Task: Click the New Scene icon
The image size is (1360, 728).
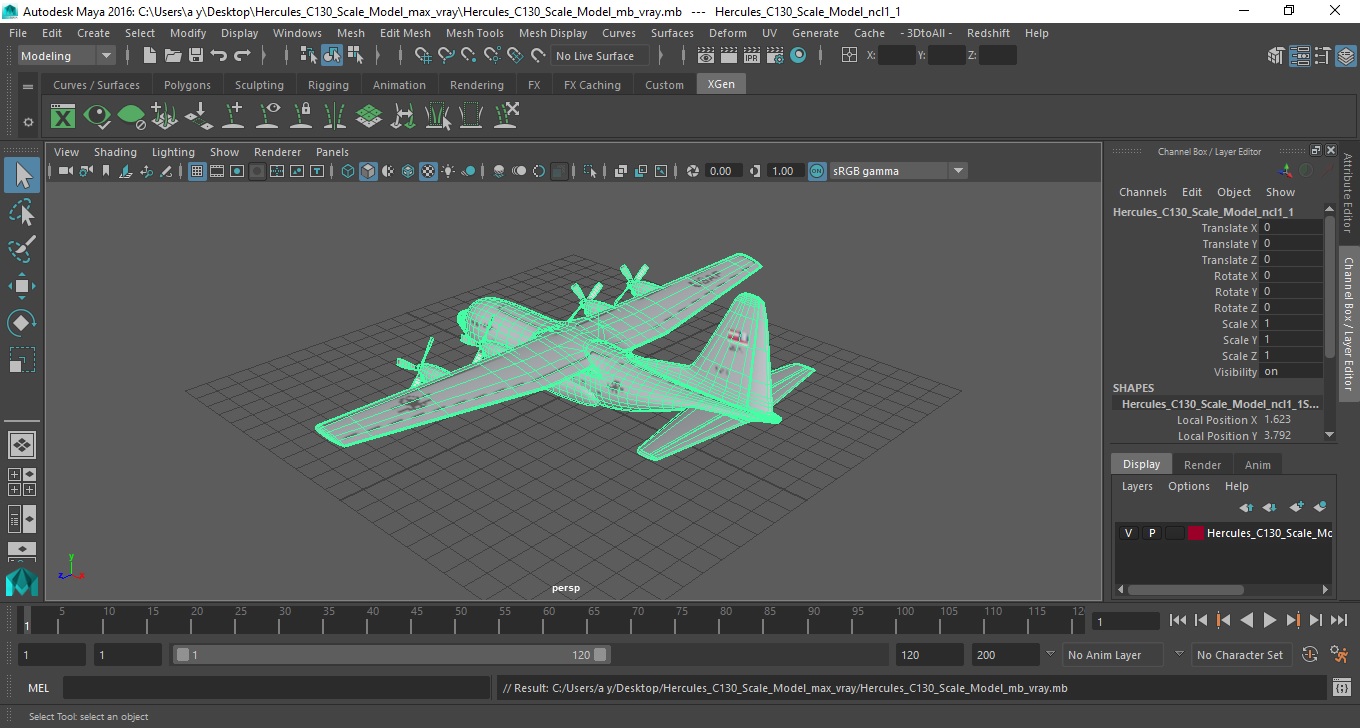Action: click(149, 56)
